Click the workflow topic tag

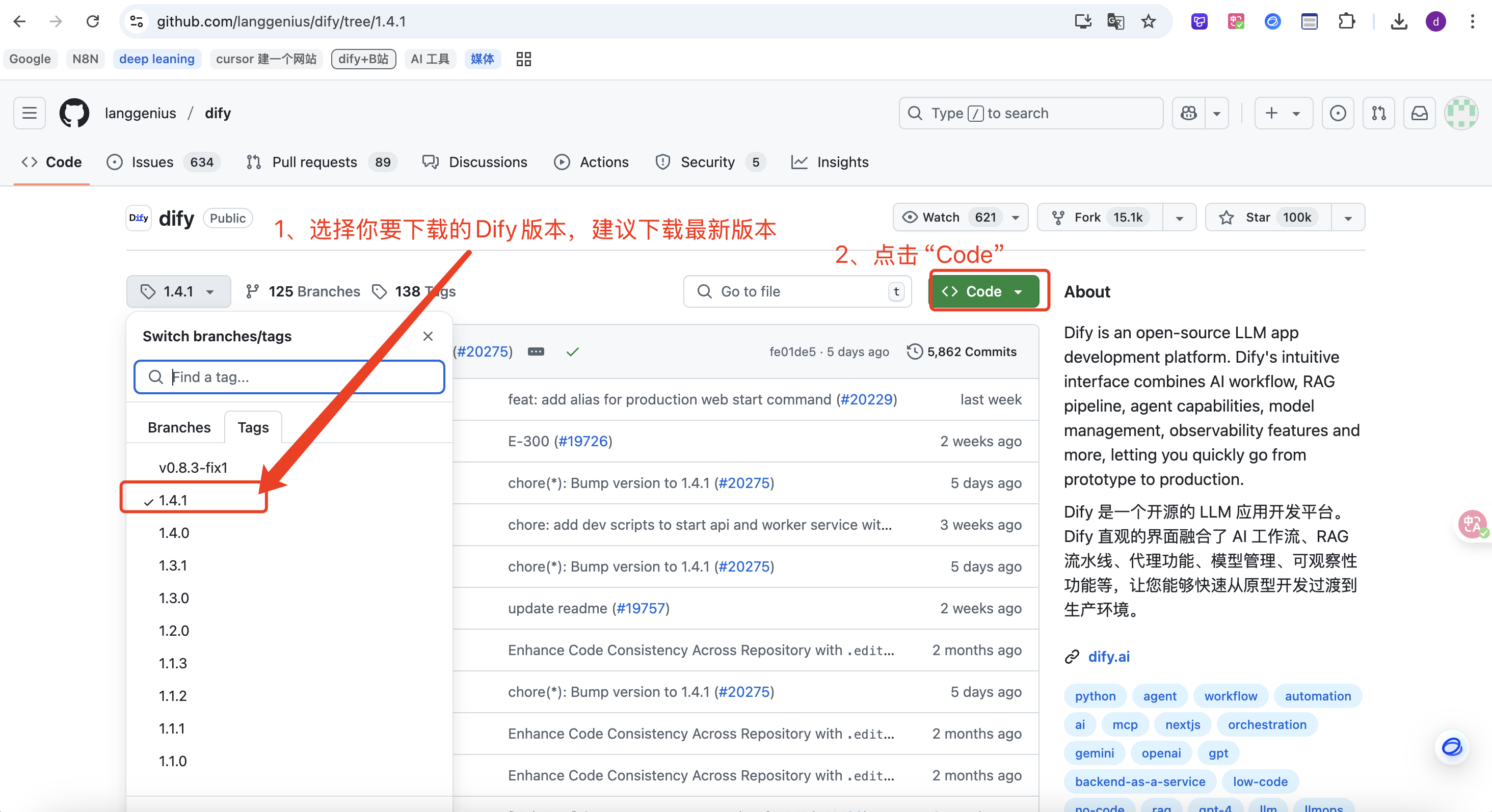point(1231,696)
